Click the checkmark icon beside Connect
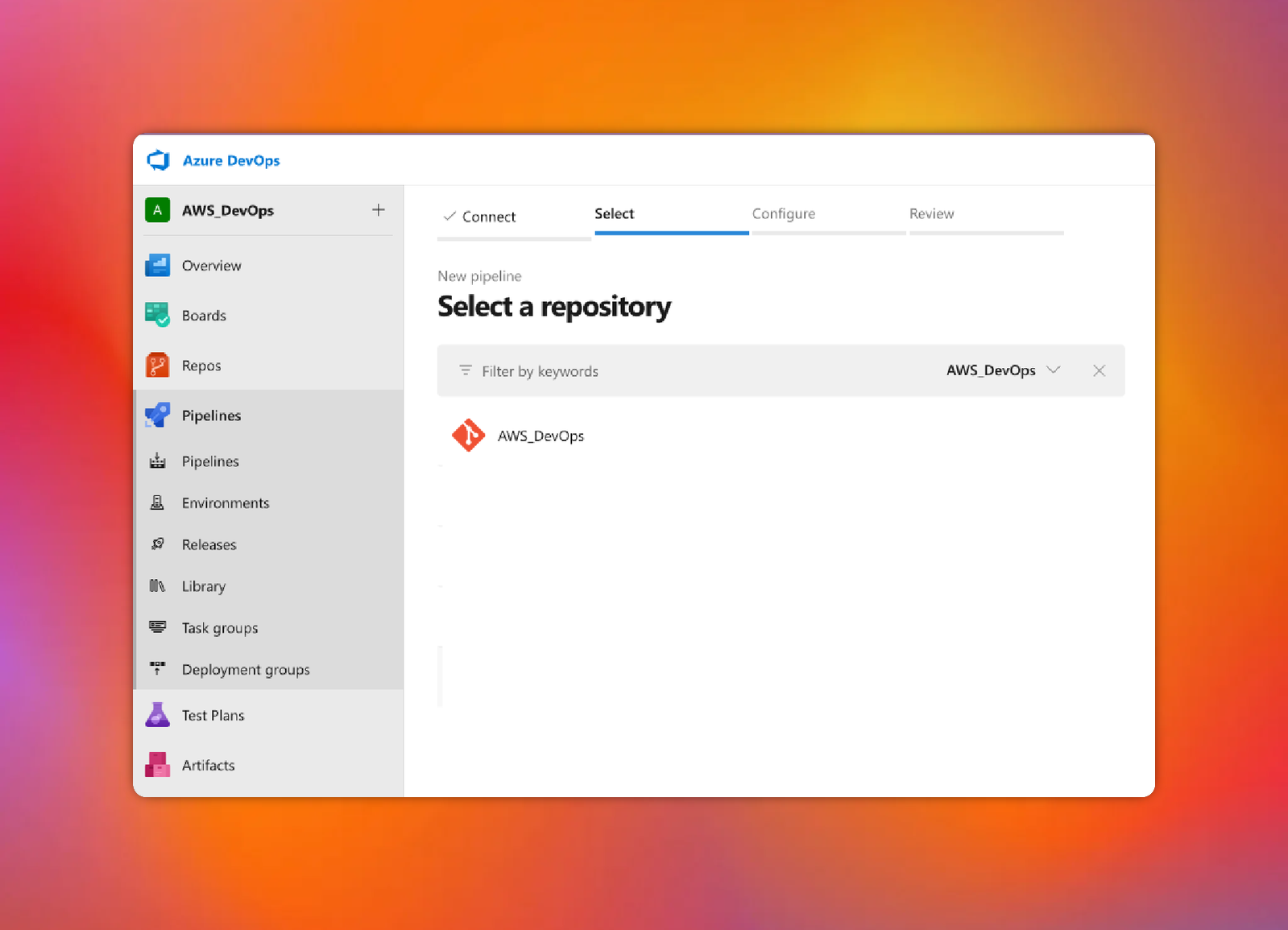 click(x=449, y=216)
